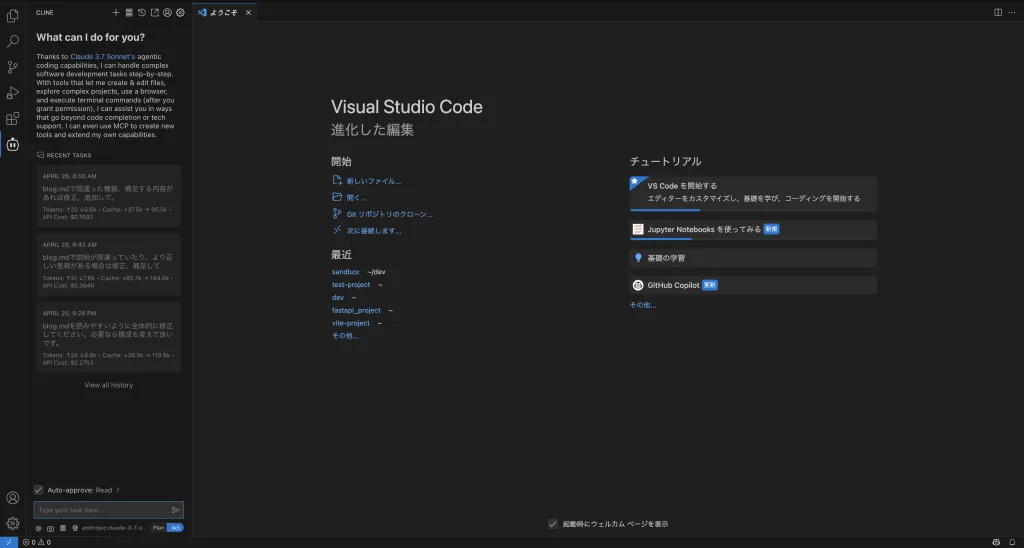Open the April 25, 9:26 PM recent task
This screenshot has height=548, width=1024.
click(x=108, y=337)
